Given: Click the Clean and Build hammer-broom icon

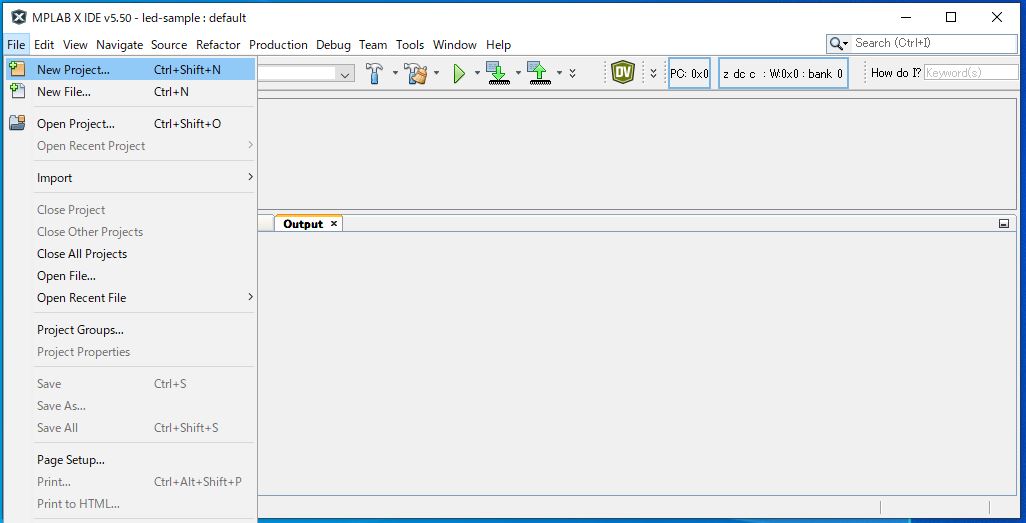Looking at the screenshot, I should [x=416, y=73].
